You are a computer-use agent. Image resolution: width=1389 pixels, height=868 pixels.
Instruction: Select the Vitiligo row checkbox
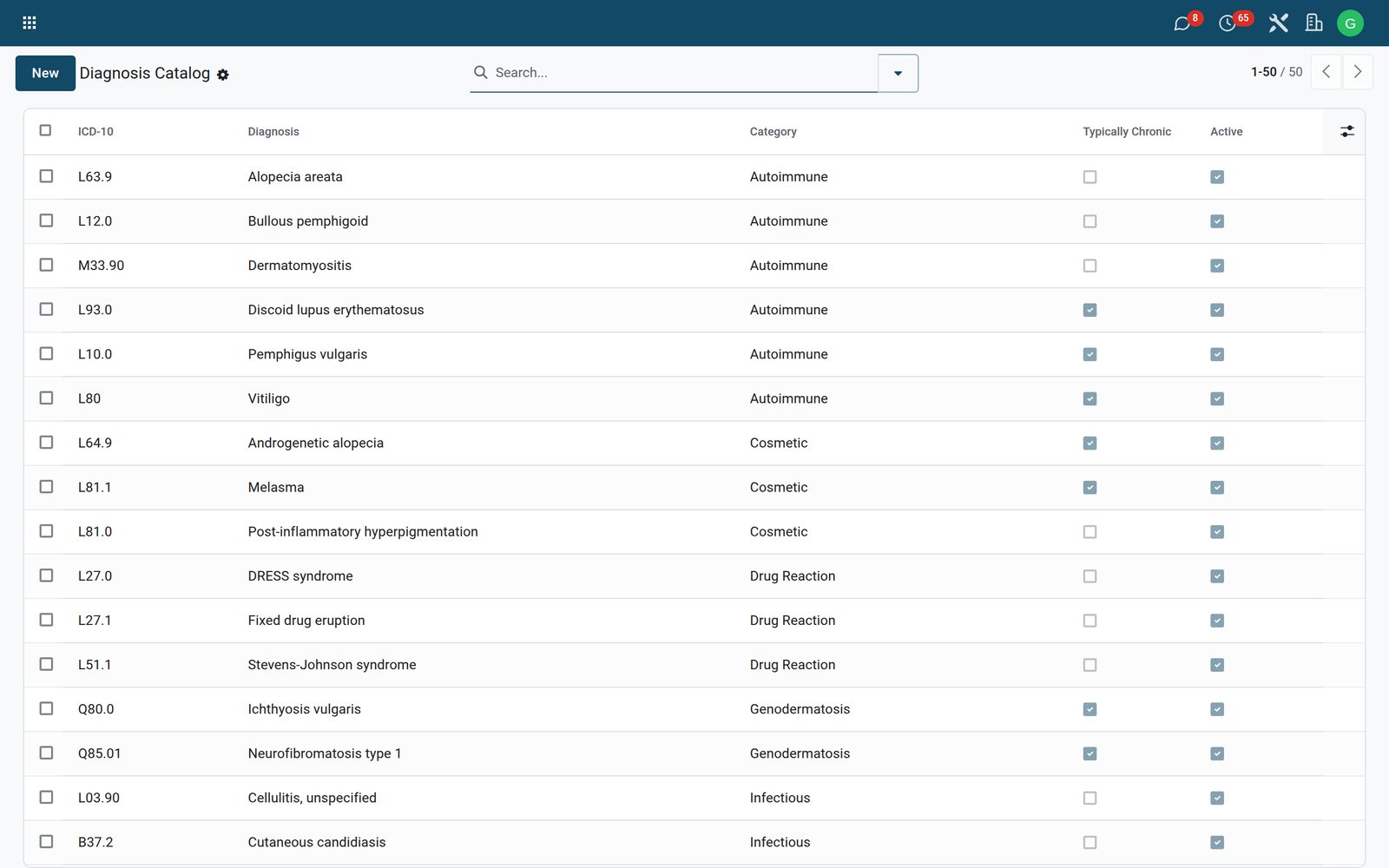point(46,398)
